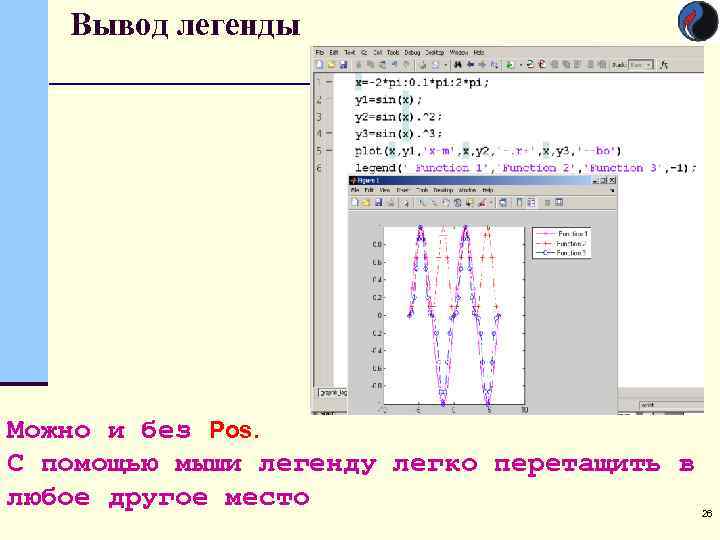Select Zoom Out tool in Figure 1 toolbar
720x540 pixels.
433,202
